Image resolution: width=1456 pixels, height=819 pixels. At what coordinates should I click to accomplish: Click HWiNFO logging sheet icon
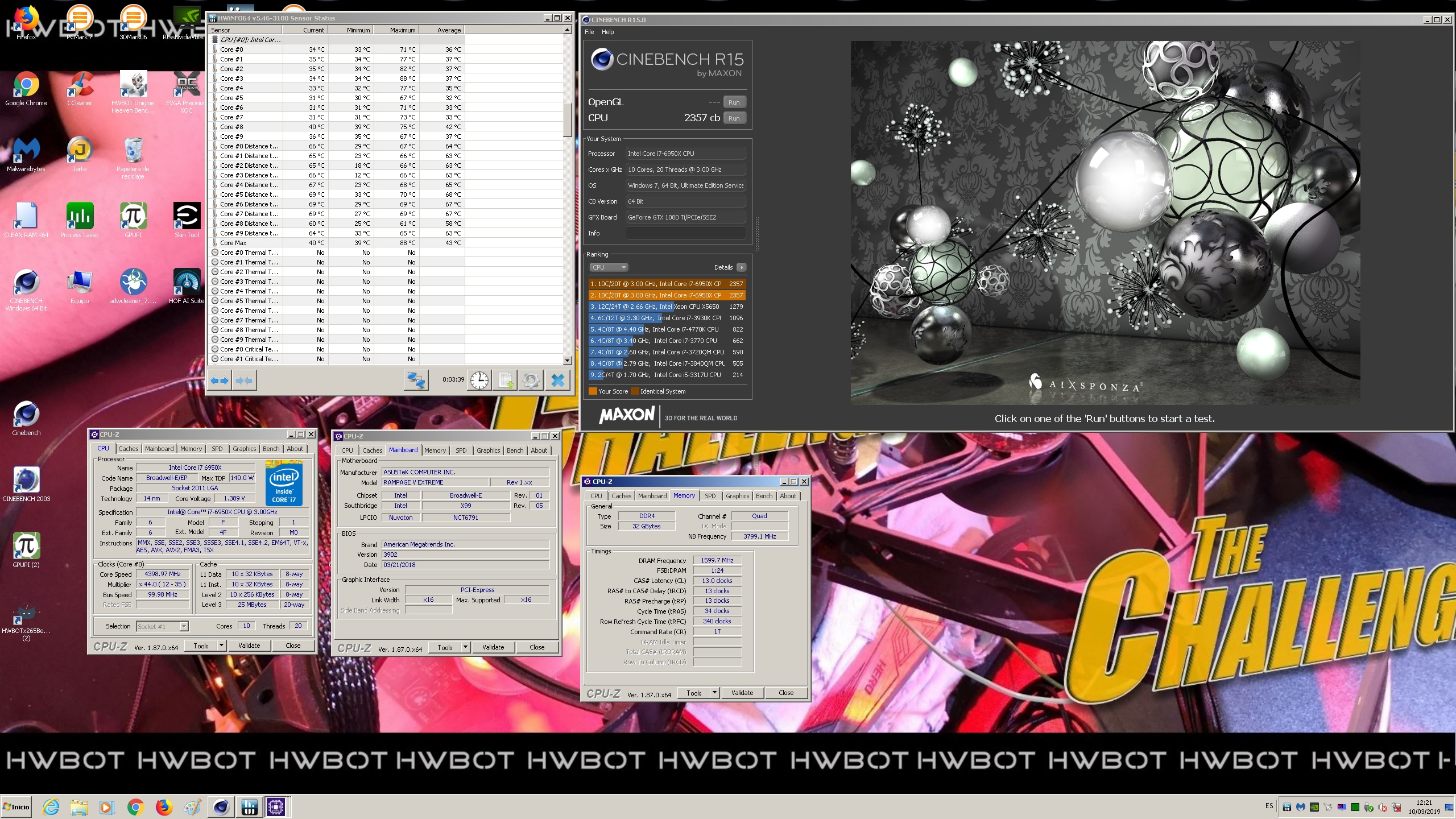pyautogui.click(x=506, y=380)
